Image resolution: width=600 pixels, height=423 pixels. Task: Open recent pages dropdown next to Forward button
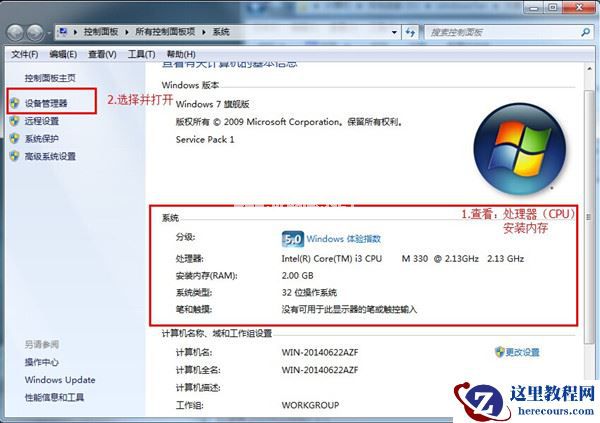49,33
